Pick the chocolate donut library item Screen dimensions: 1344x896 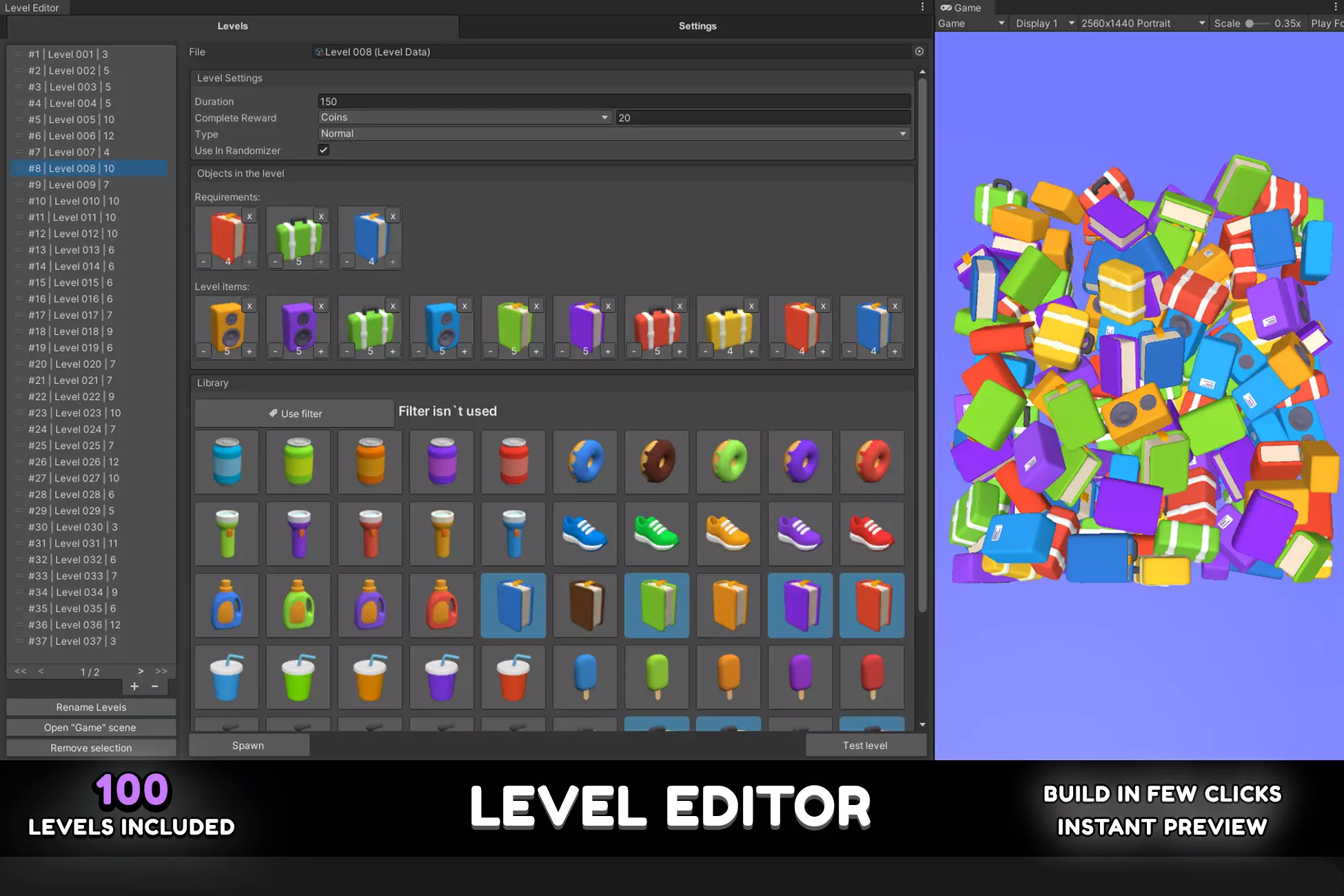pyautogui.click(x=657, y=462)
